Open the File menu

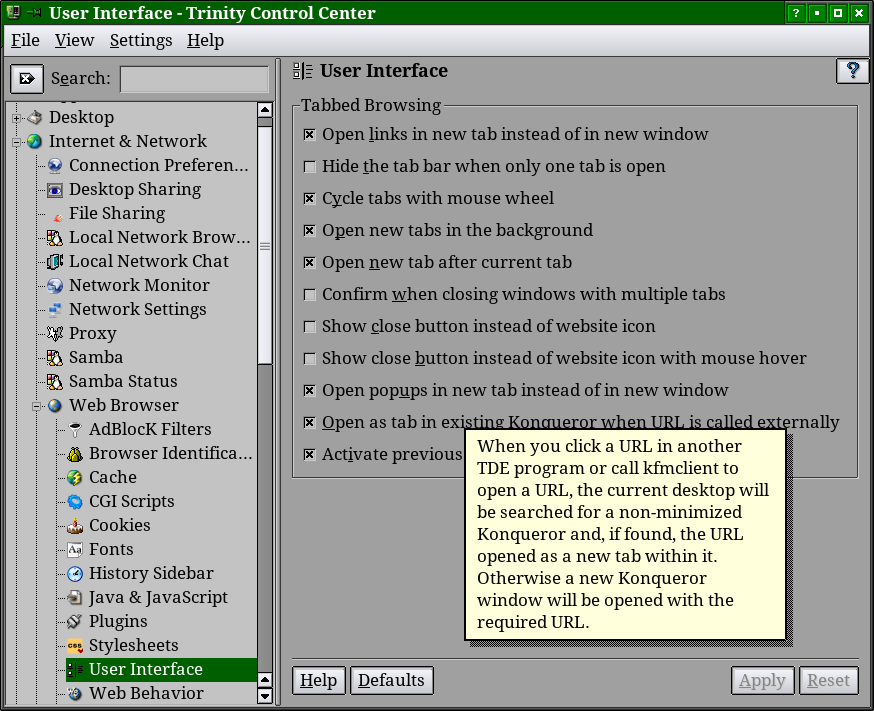25,40
